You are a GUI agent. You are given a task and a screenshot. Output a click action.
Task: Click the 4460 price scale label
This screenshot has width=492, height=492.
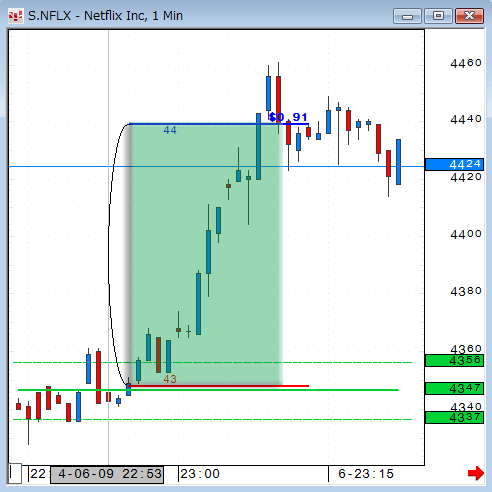[466, 63]
